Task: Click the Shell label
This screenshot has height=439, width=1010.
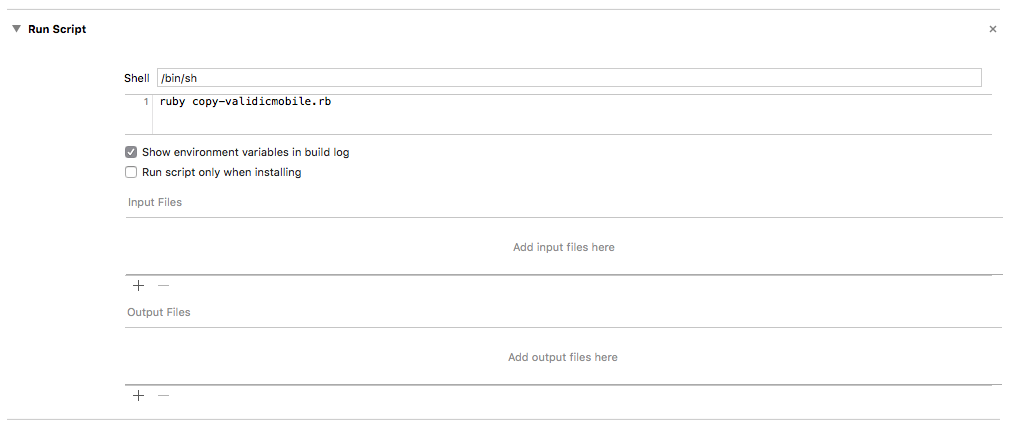Action: [136, 77]
